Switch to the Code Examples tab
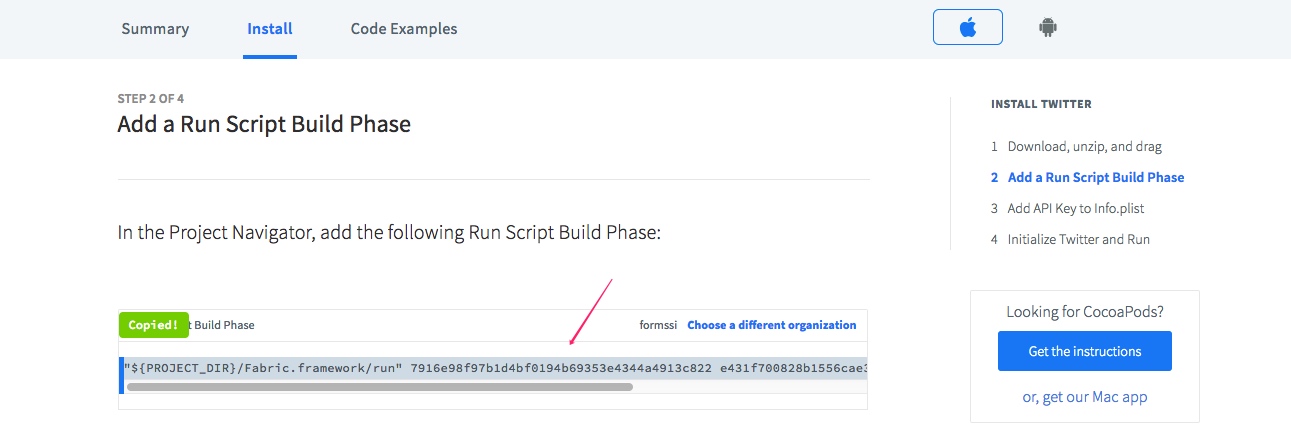1291x435 pixels. (403, 29)
